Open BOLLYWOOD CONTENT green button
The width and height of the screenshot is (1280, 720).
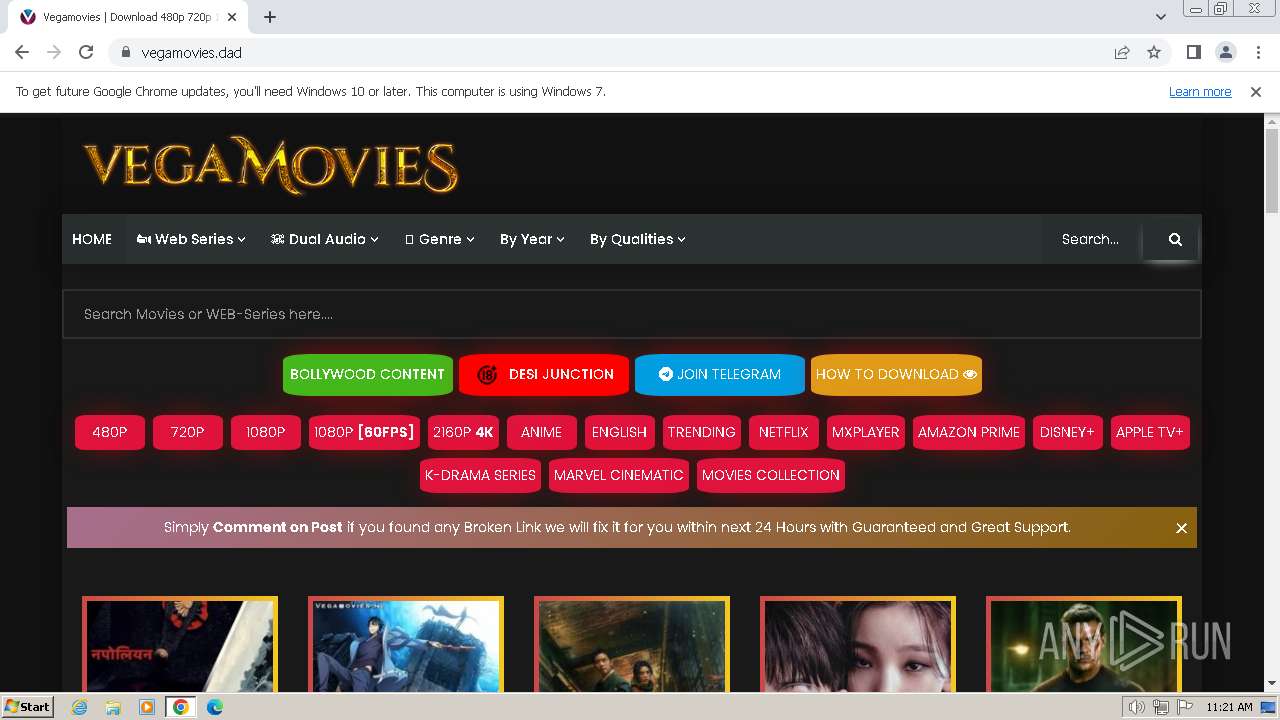click(367, 374)
